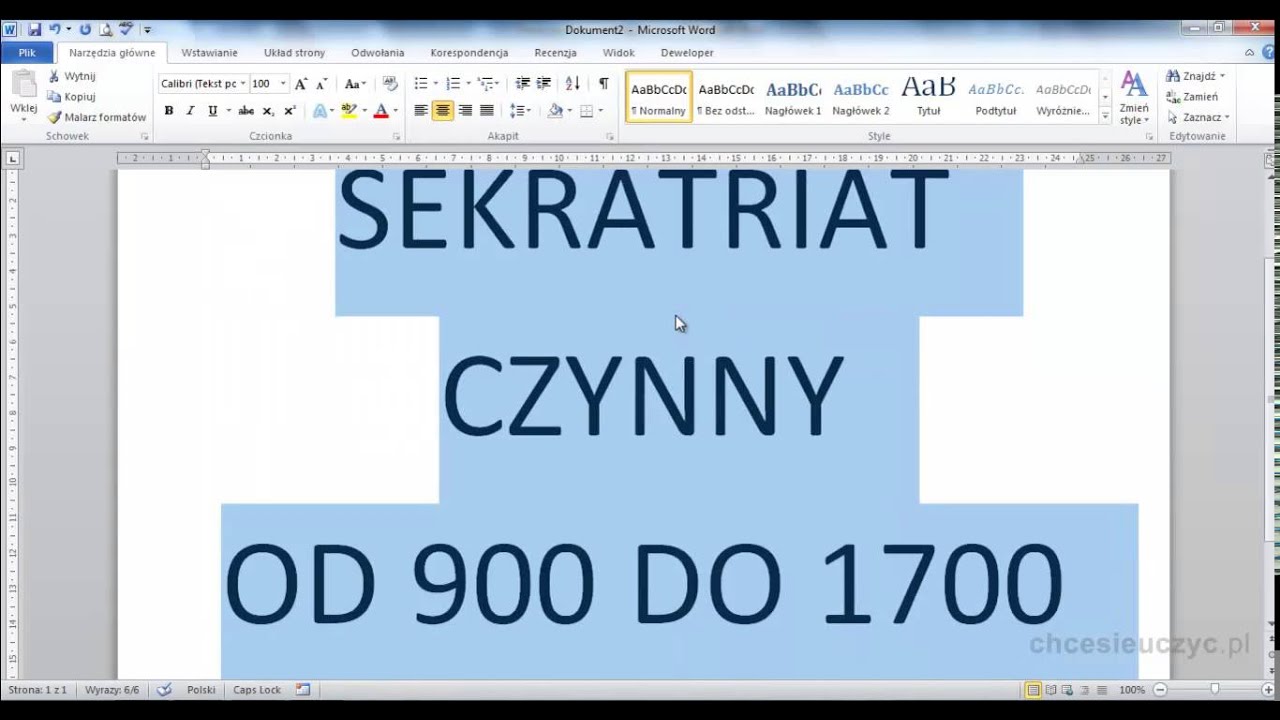Open Zmień style options
Viewport: 1280px width, 720px height.
click(1134, 98)
